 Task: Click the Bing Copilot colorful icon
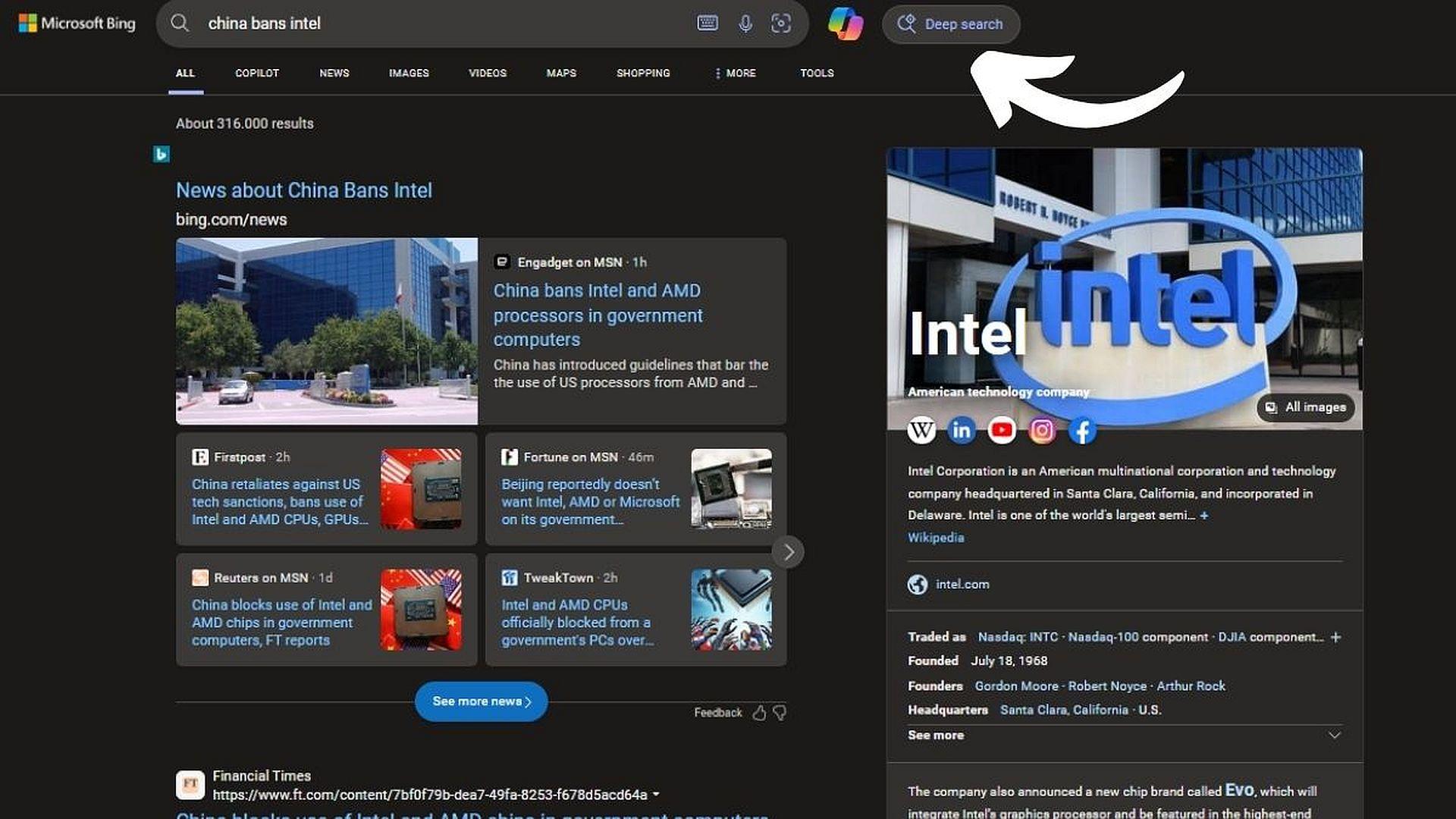click(x=846, y=23)
